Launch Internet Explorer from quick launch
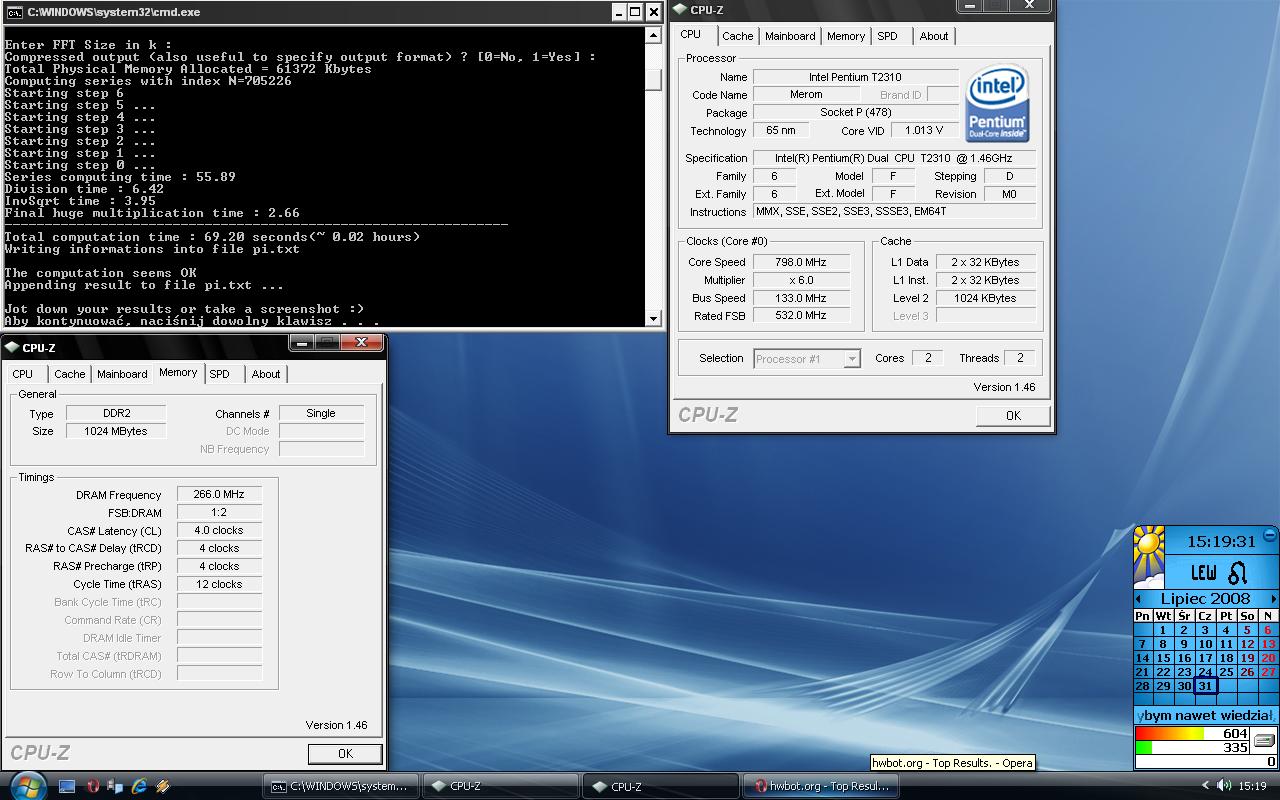1280x800 pixels. (139, 786)
